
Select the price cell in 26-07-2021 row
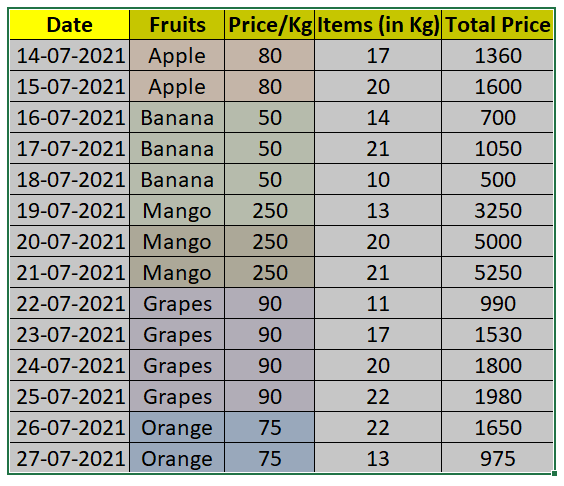(269, 427)
